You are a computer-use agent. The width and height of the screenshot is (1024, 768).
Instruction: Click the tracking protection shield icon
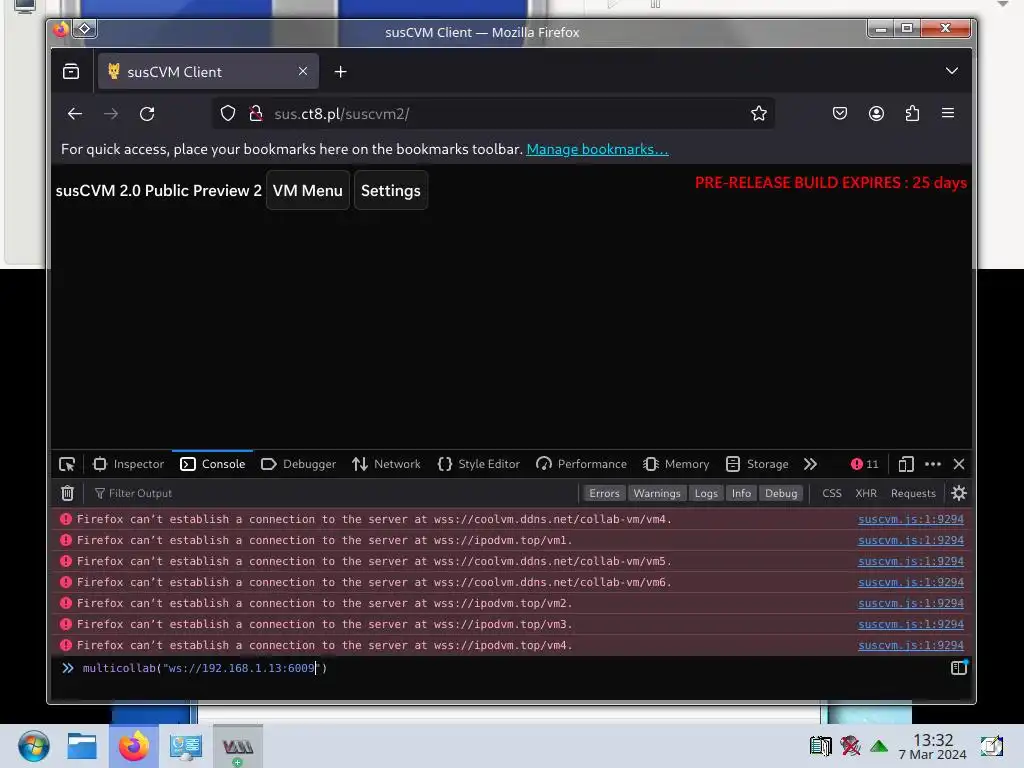coord(227,114)
